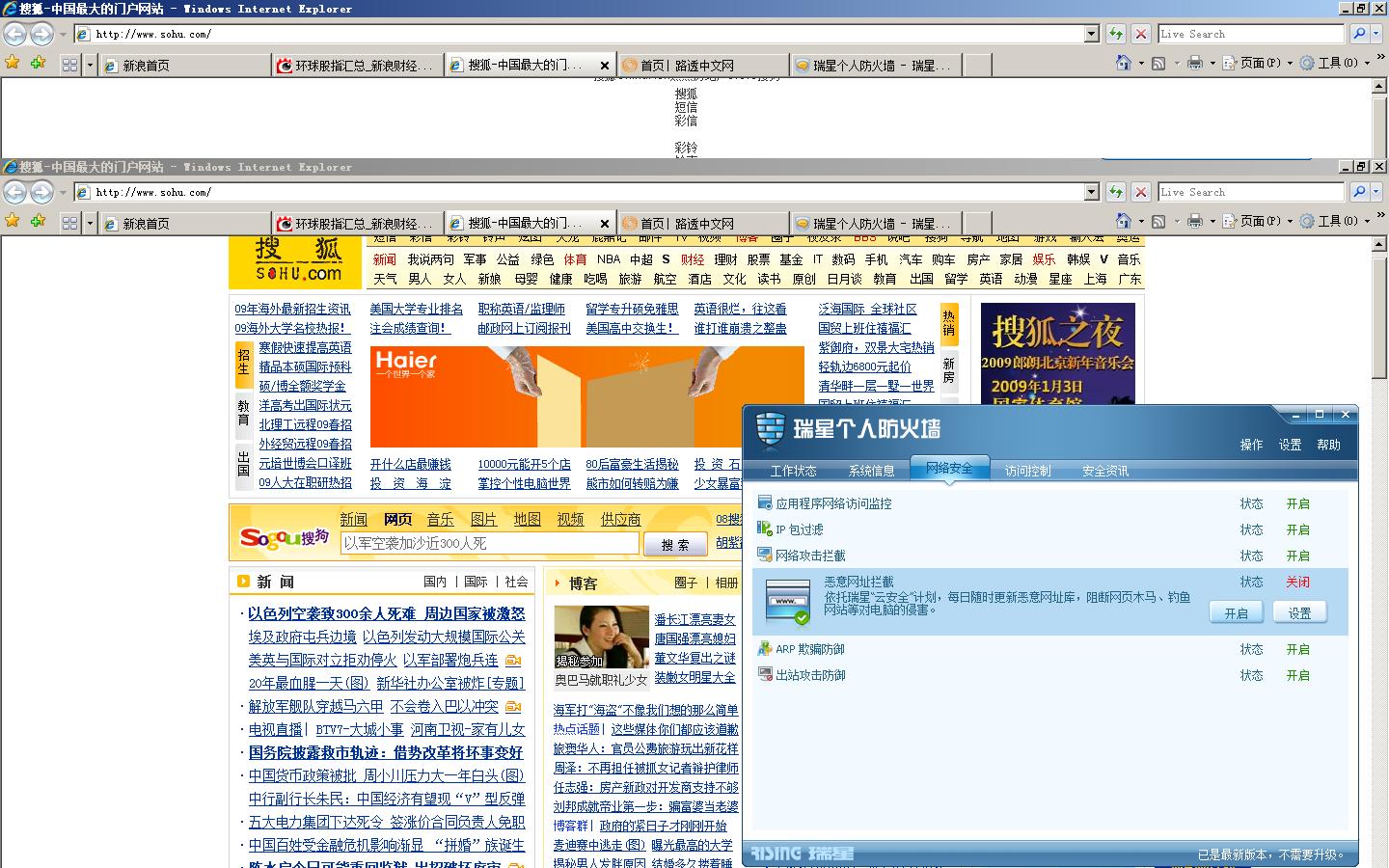Click the Haier banner advertisement
Image resolution: width=1389 pixels, height=868 pixels.
pyautogui.click(x=586, y=397)
